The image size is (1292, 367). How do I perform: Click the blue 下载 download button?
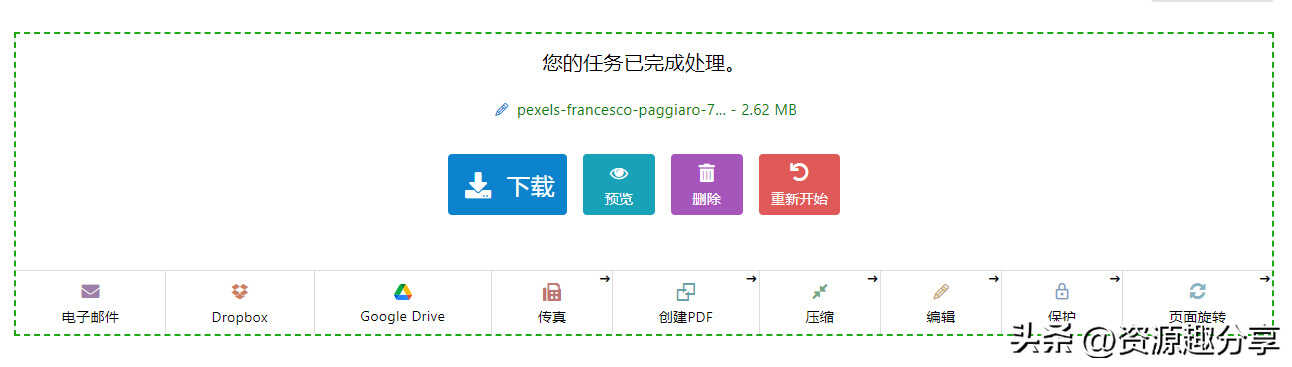(x=507, y=184)
